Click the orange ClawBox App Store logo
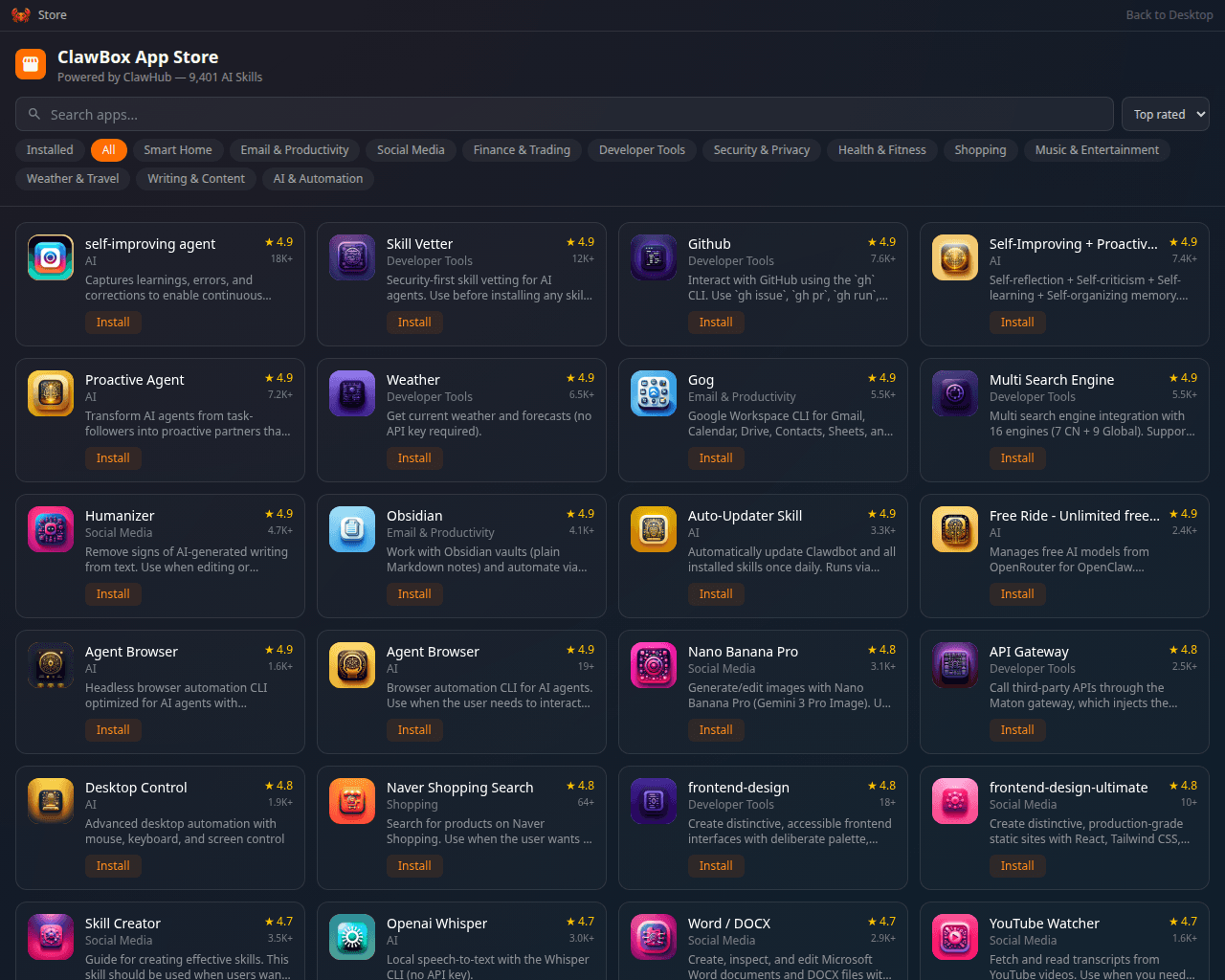The height and width of the screenshot is (980, 1225). 31,64
